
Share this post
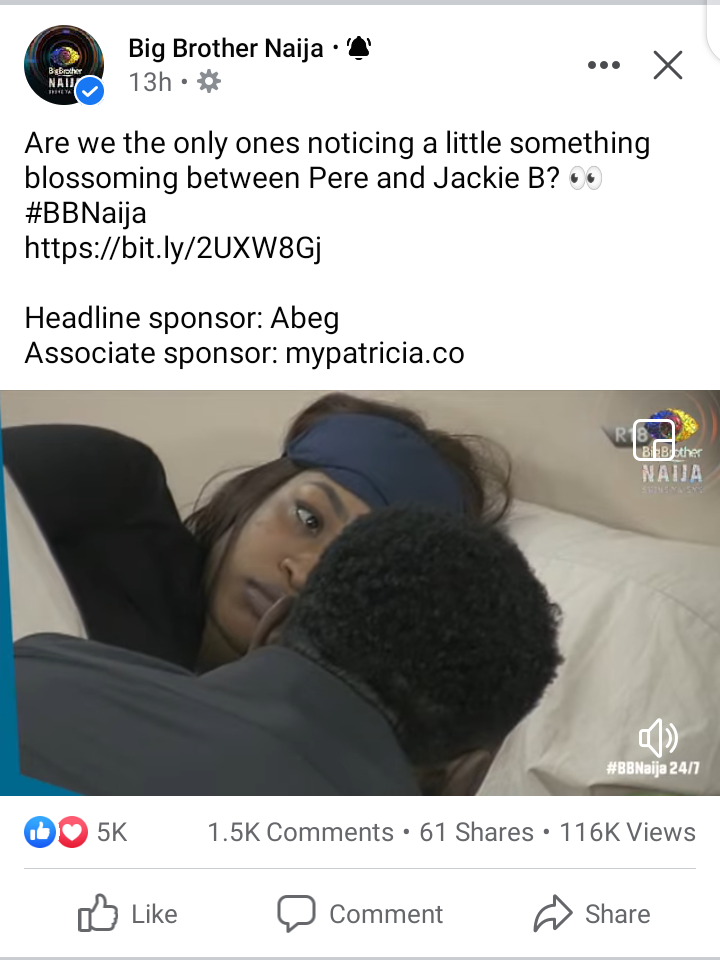click(x=591, y=913)
